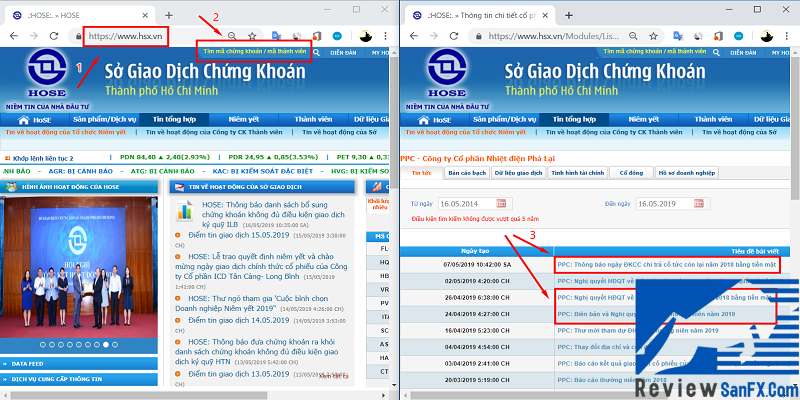Bookmark the PPC detail page with the star
800x400 pixels.
pos(653,36)
